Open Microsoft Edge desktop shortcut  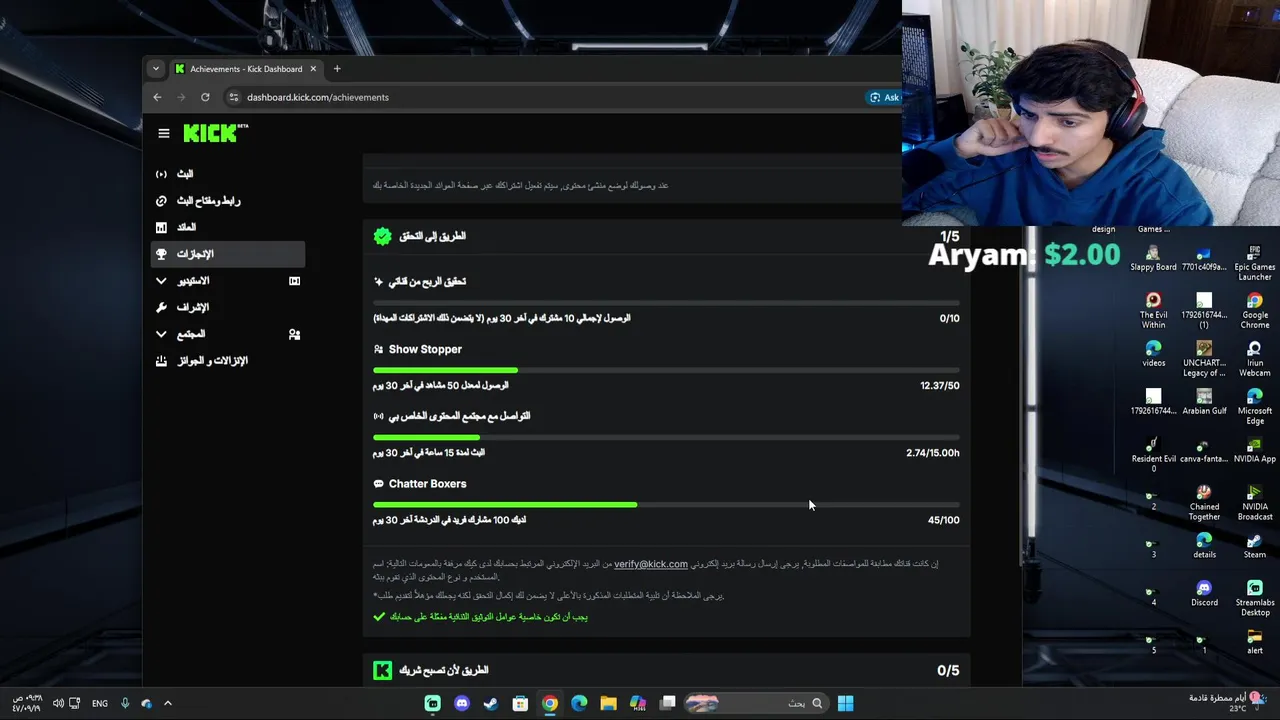(1255, 406)
